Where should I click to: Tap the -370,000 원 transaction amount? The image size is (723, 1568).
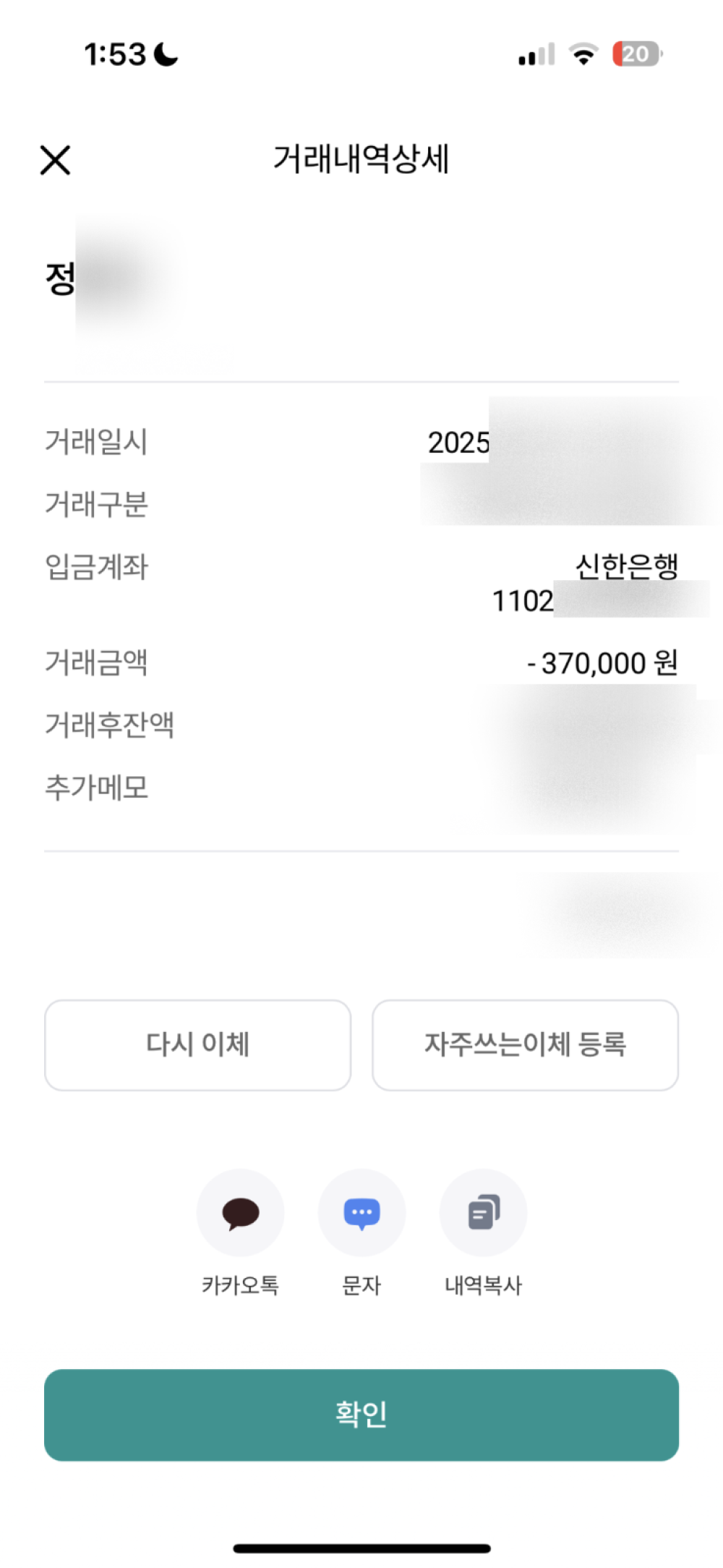[x=602, y=662]
